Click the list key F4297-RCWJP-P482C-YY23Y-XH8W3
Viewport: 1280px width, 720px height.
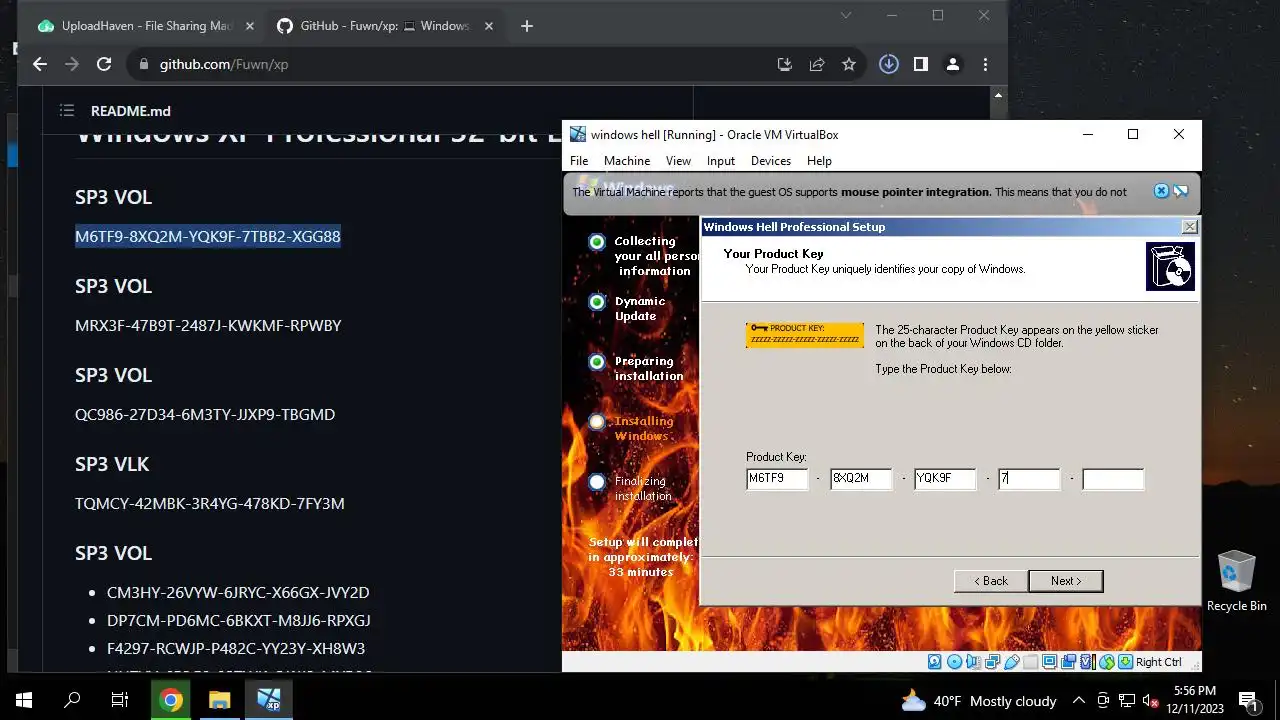coord(236,649)
